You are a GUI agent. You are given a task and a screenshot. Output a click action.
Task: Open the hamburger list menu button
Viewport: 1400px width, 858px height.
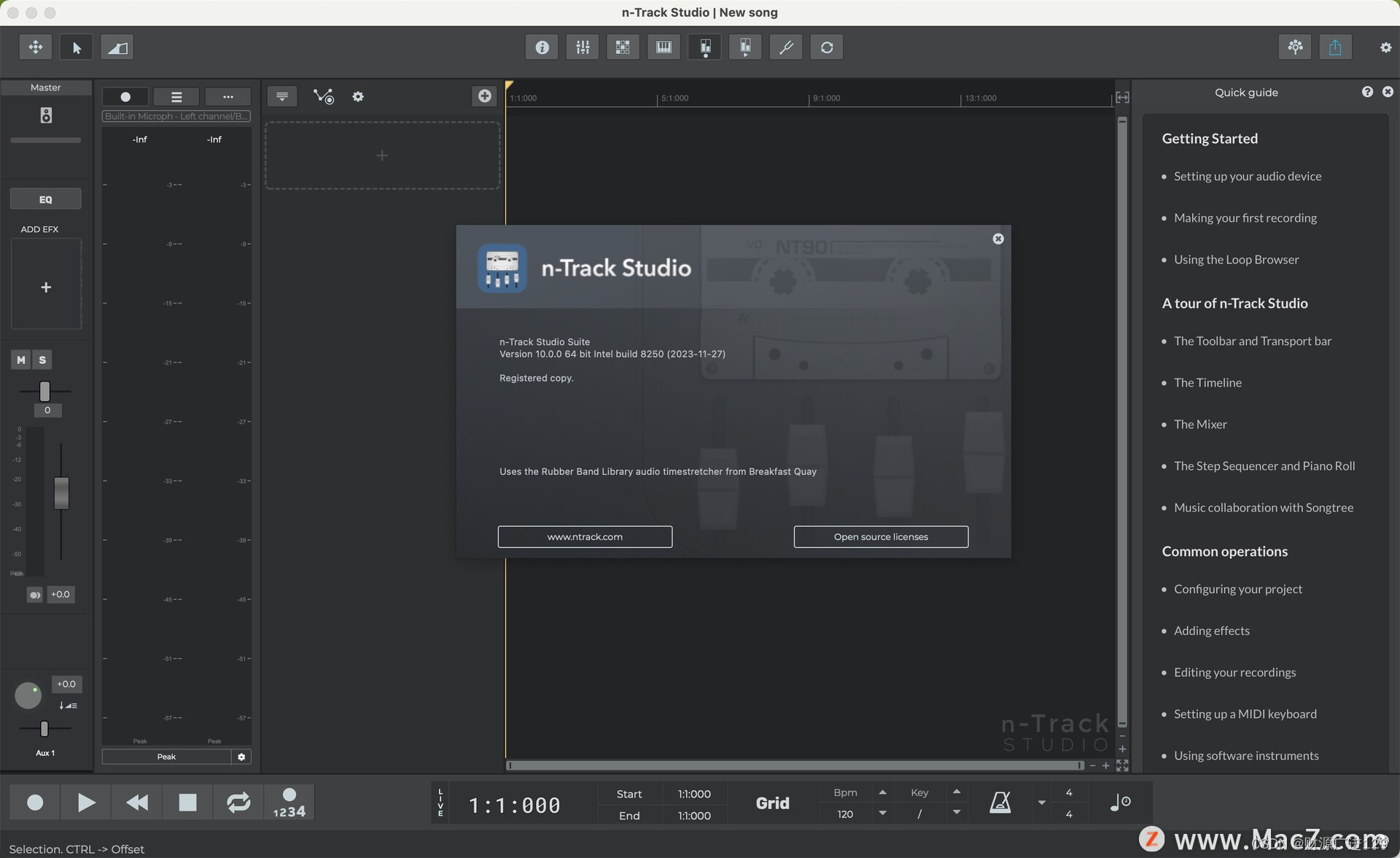click(176, 96)
